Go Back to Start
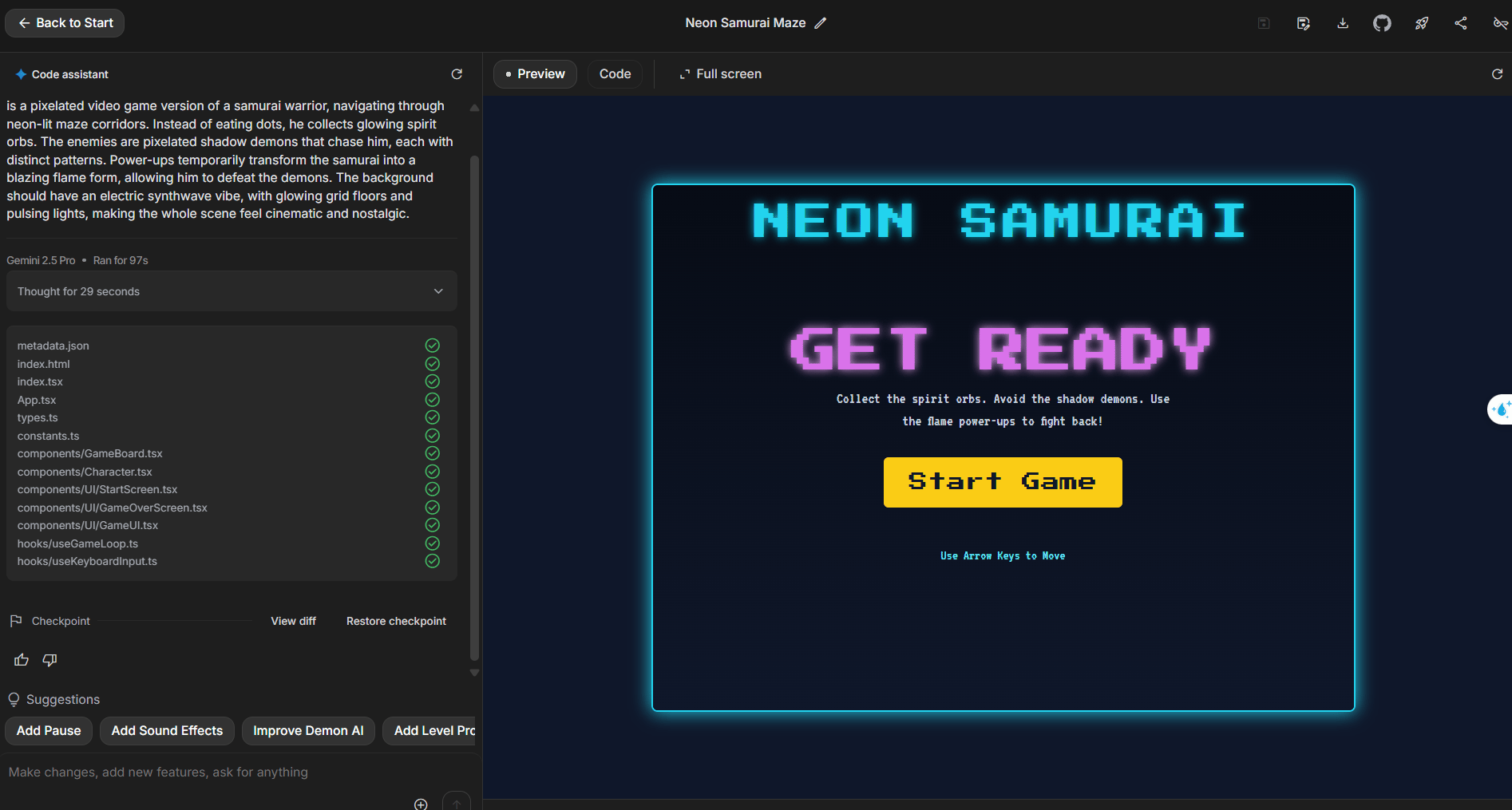The image size is (1512, 810). (x=65, y=23)
